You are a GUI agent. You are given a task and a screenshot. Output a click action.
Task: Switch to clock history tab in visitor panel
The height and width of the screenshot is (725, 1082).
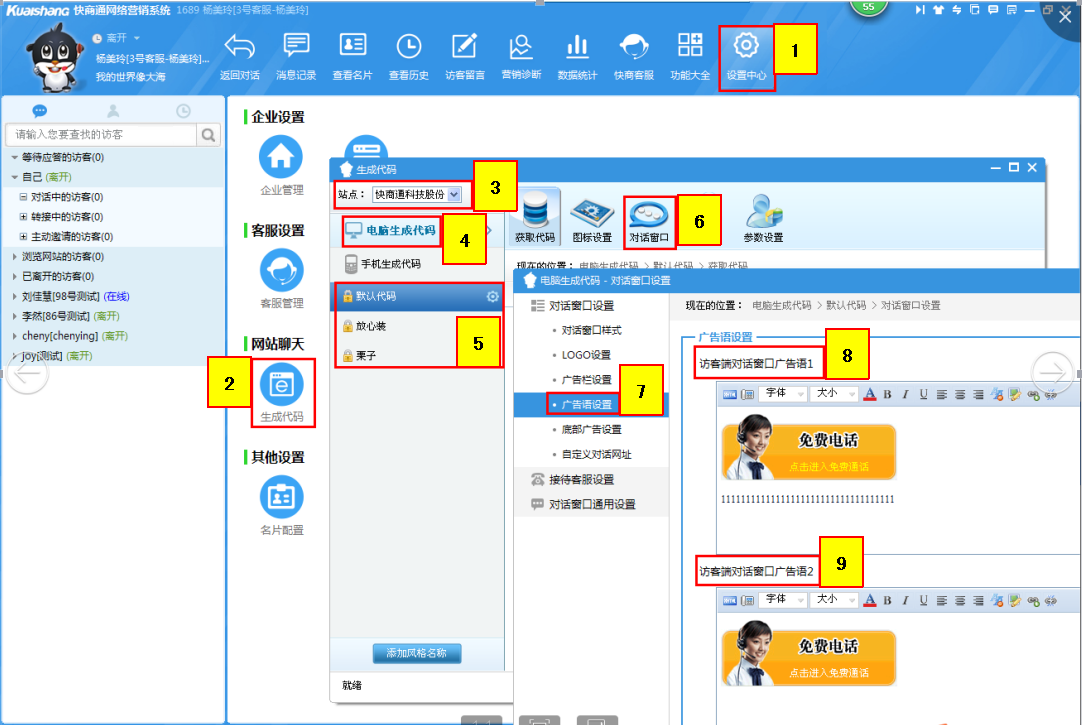click(x=183, y=110)
